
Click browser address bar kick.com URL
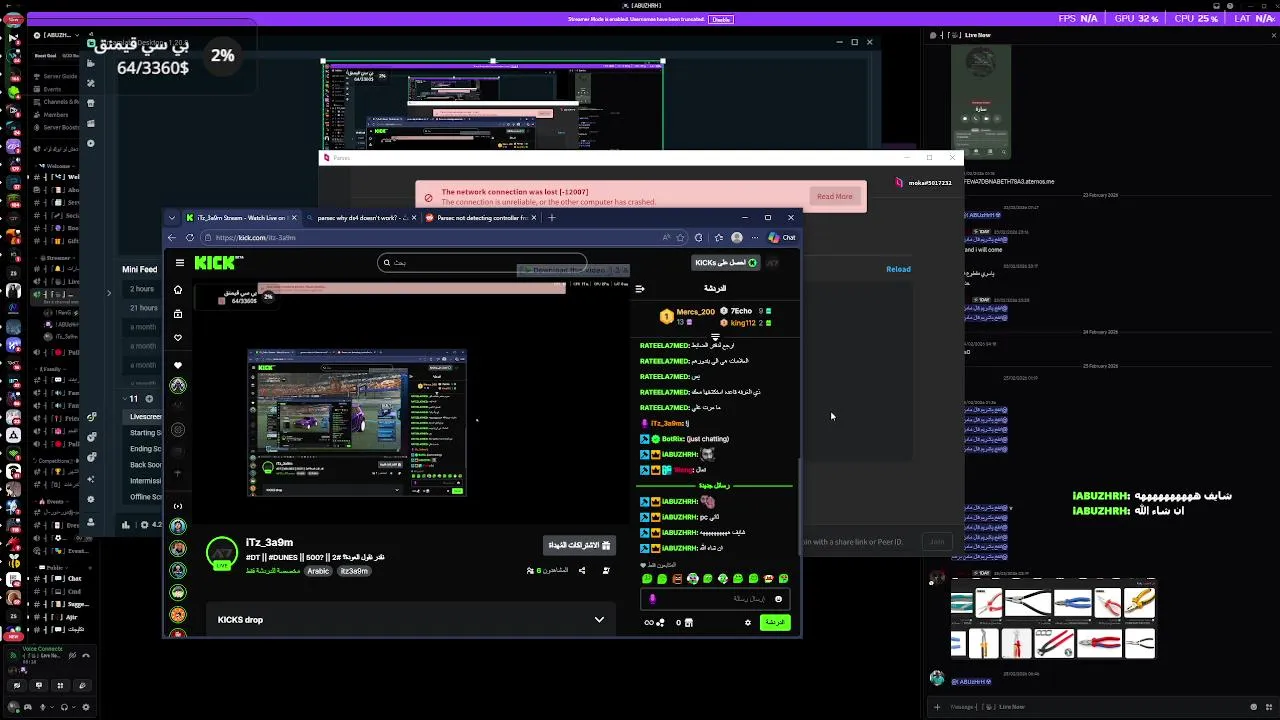(256, 238)
